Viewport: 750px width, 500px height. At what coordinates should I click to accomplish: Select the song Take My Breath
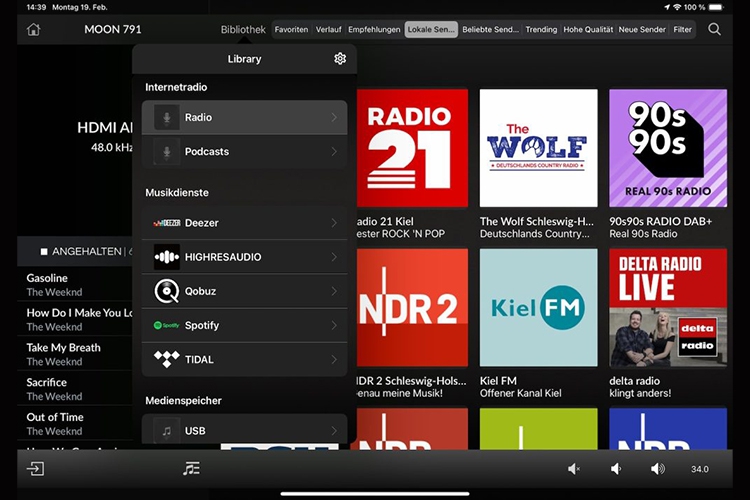(x=75, y=354)
